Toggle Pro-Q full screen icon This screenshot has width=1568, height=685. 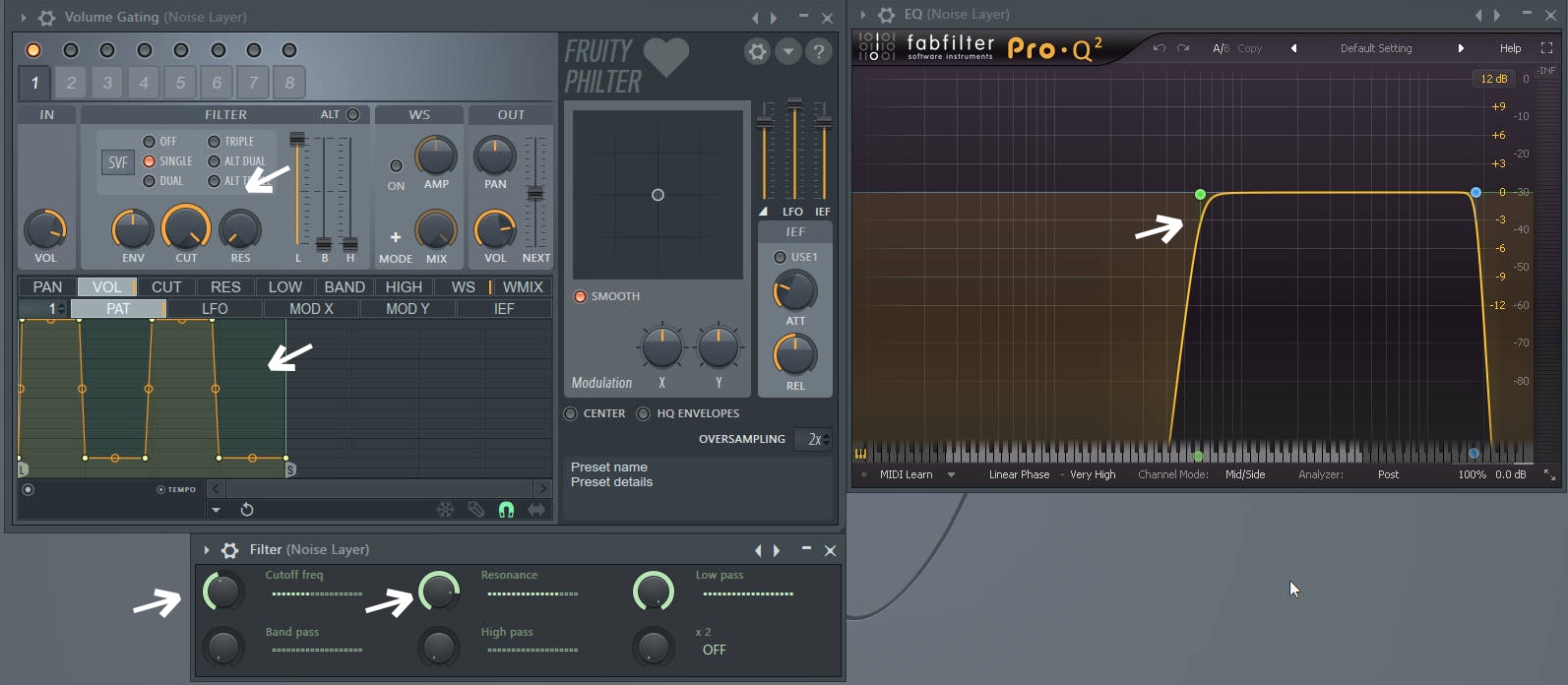click(x=1546, y=48)
